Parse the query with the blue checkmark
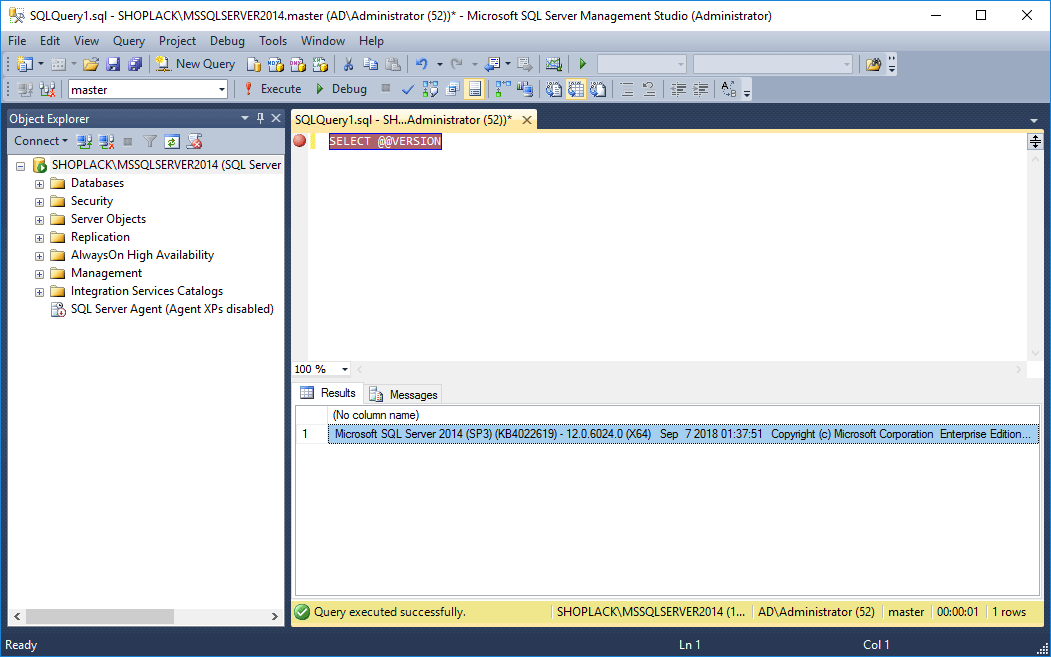This screenshot has height=657, width=1051. click(x=408, y=89)
